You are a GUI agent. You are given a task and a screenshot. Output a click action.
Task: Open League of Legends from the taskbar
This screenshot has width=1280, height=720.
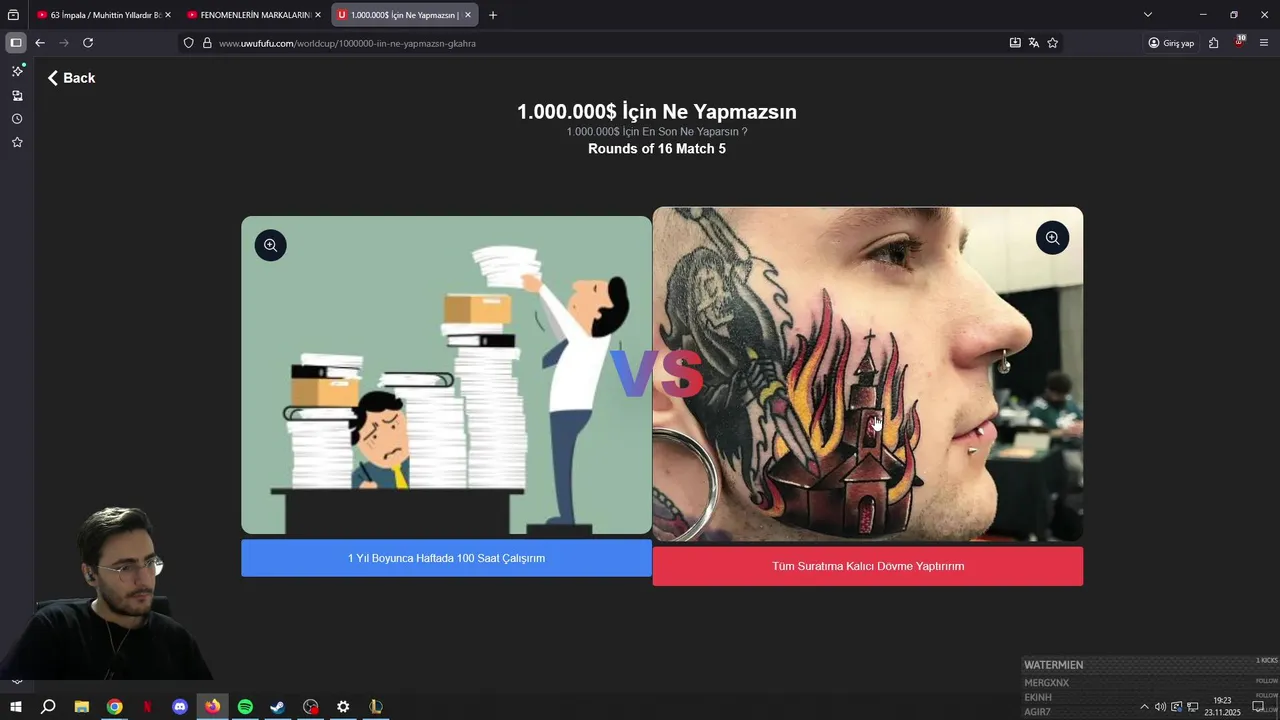(x=376, y=707)
